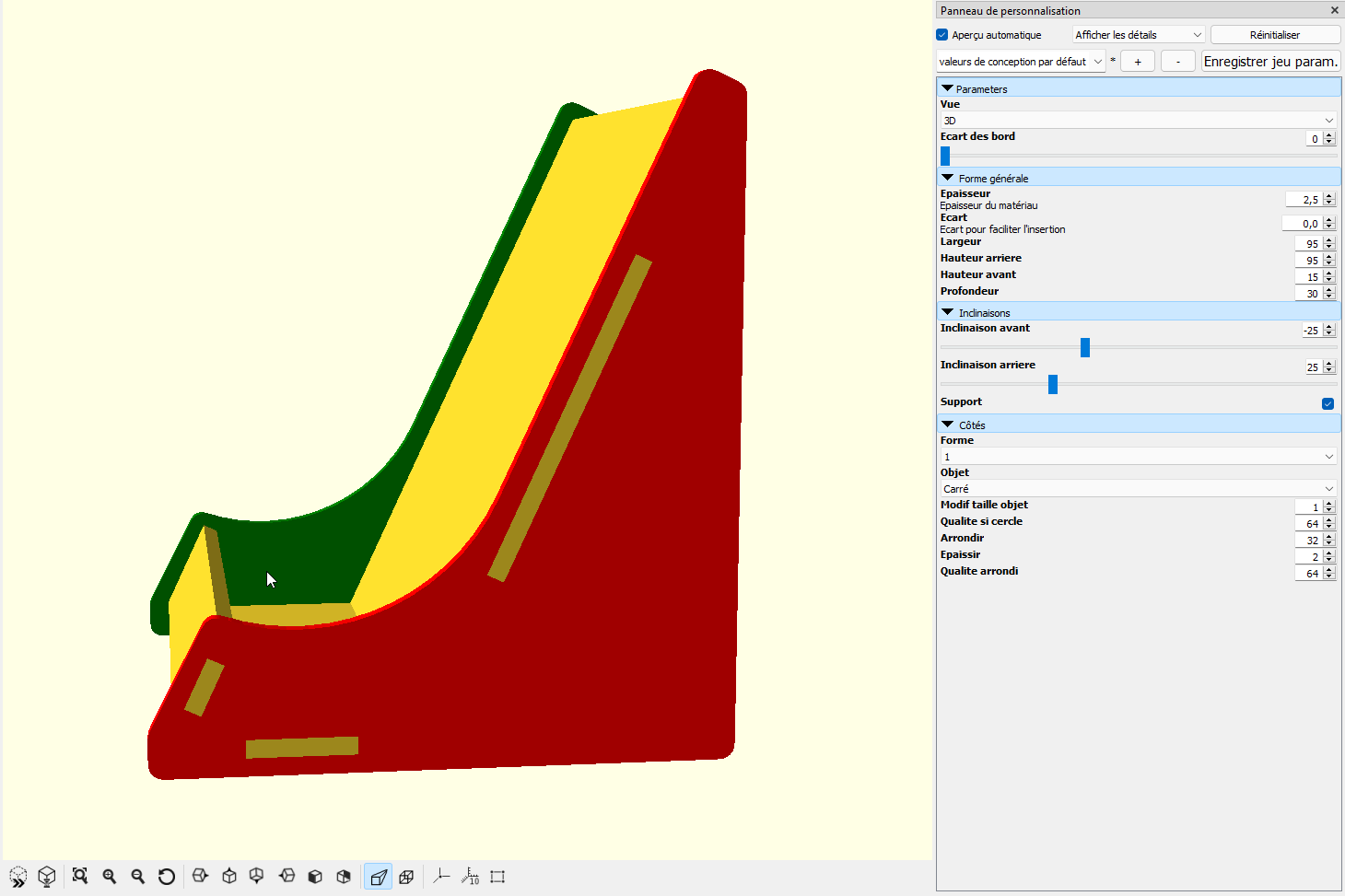Zoom out using the magnifier minus icon
Image resolution: width=1345 pixels, height=896 pixels.
coord(138,877)
